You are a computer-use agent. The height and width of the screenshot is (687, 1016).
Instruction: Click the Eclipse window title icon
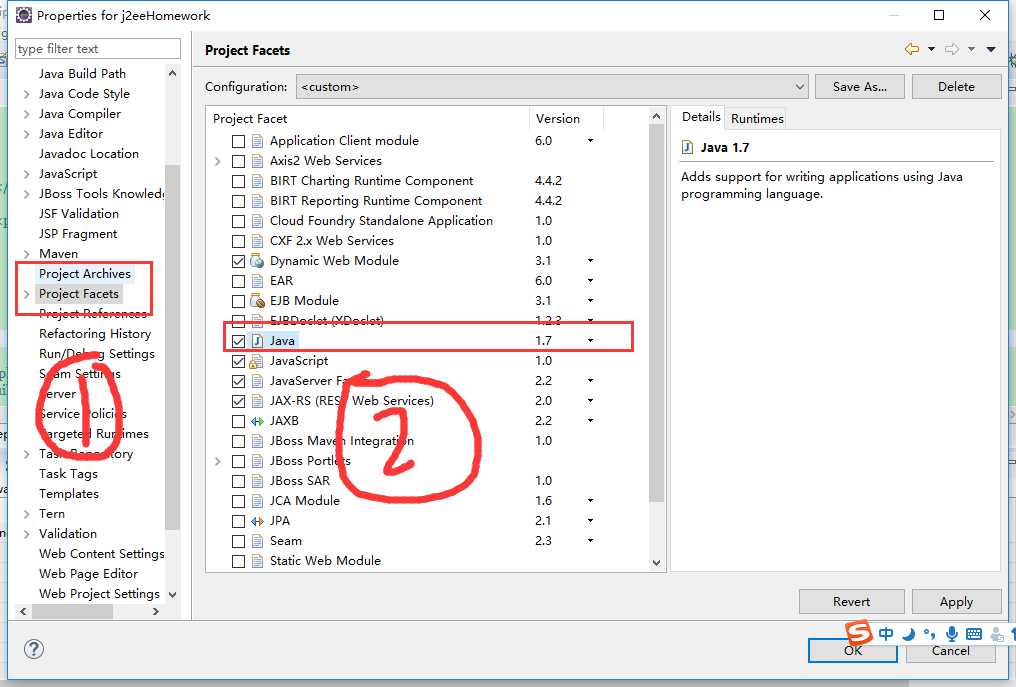[24, 15]
